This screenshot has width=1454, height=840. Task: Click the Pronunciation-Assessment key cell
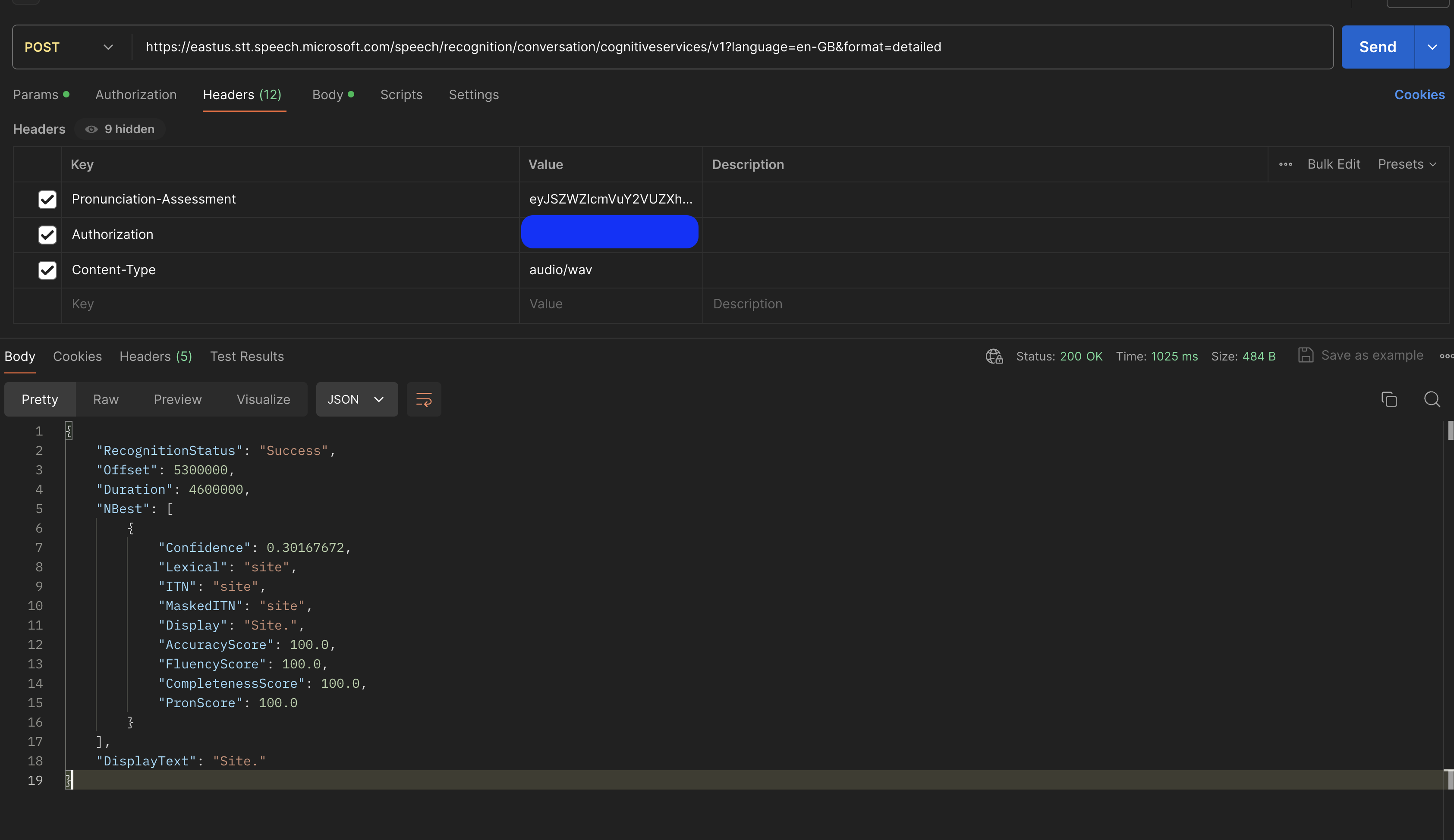[x=291, y=200]
